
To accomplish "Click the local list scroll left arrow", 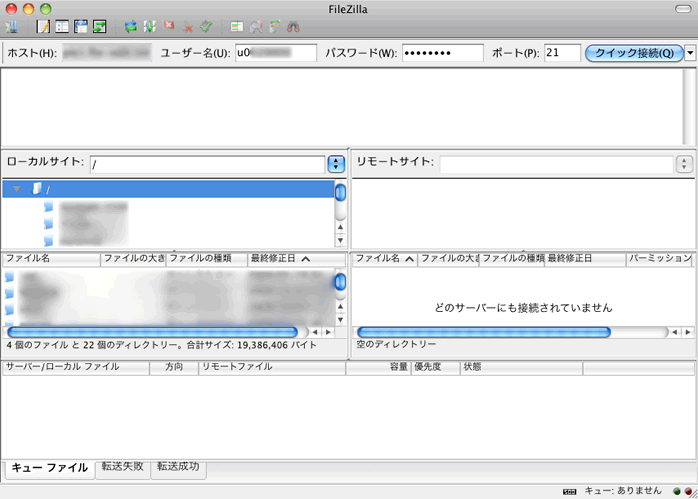I will [315, 332].
